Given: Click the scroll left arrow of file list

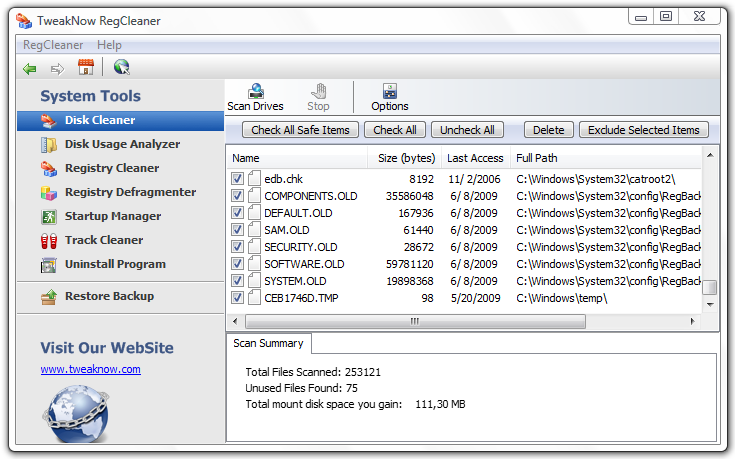Looking at the screenshot, I should click(235, 322).
